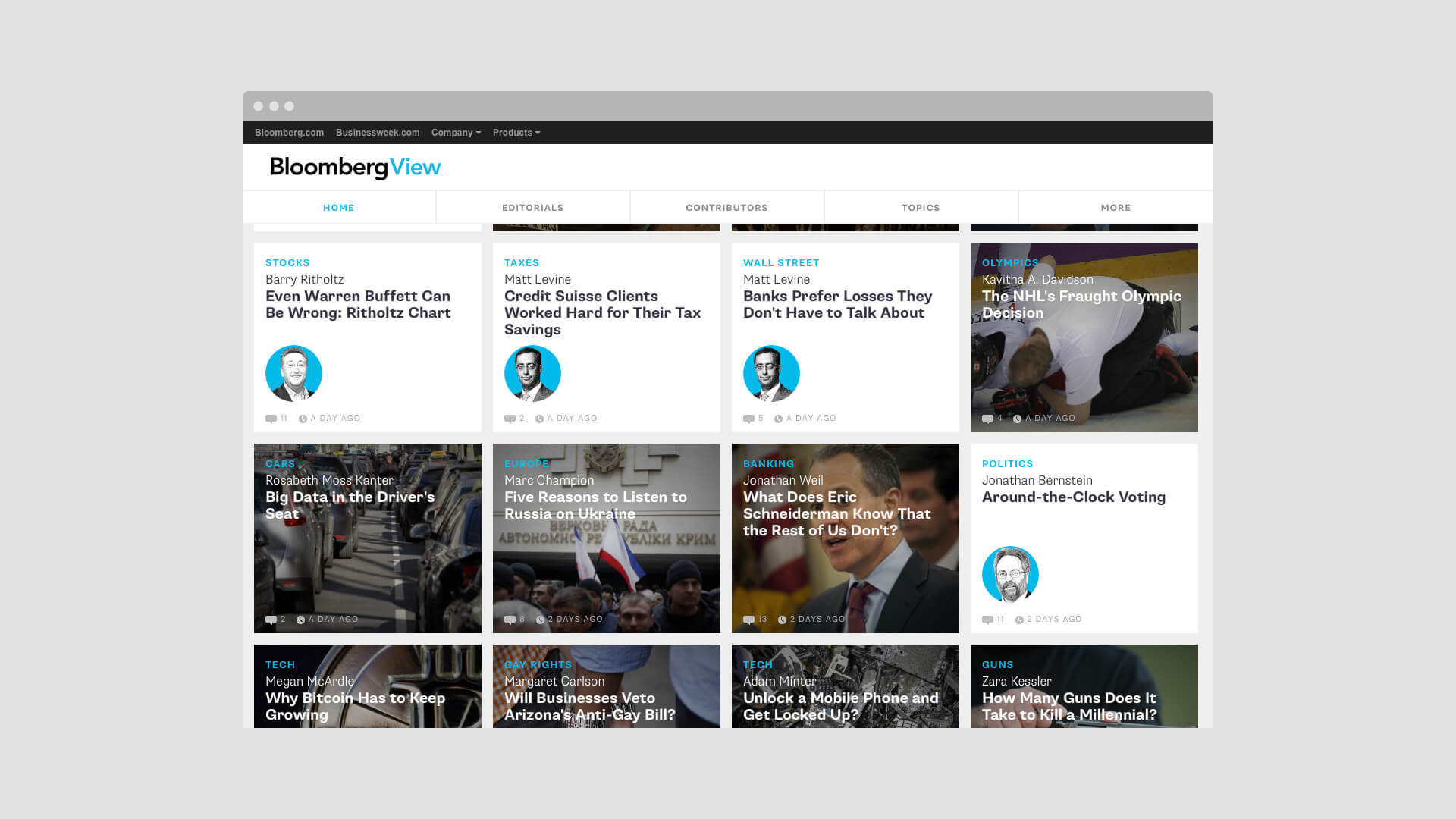Click comment icon on Banks Prefer Losses card
Viewport: 1456px width, 819px height.
pos(748,419)
